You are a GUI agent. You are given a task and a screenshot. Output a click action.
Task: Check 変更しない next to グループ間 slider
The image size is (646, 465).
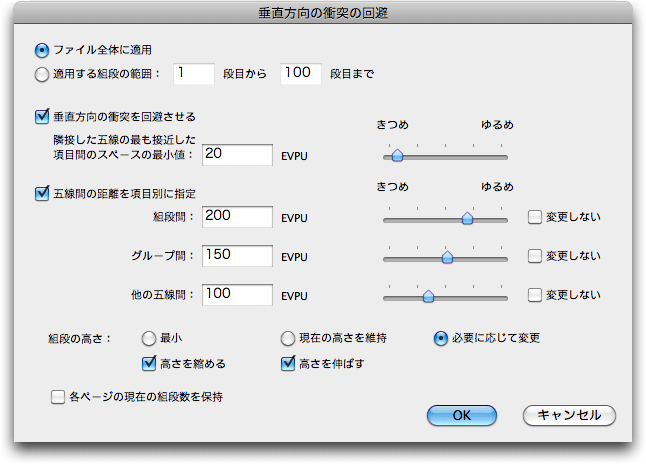(535, 256)
